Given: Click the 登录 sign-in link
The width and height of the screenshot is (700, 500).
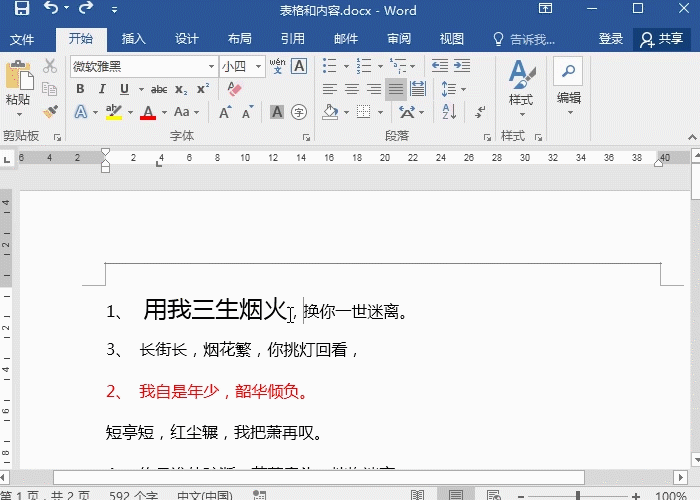Looking at the screenshot, I should click(611, 39).
